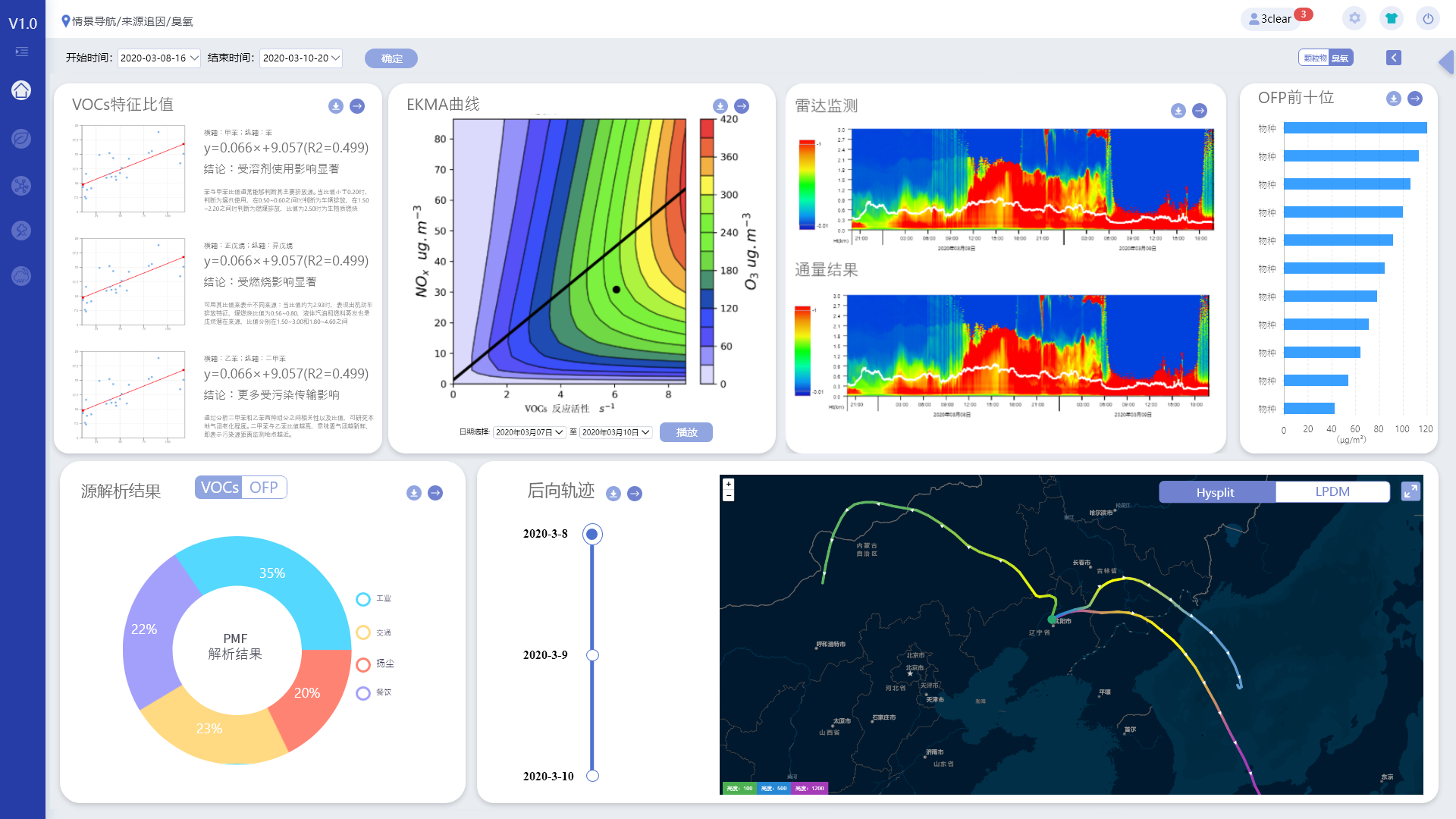Viewport: 1456px width, 819px height.
Task: Select the 2020-3-10 timeline point
Action: tap(592, 776)
